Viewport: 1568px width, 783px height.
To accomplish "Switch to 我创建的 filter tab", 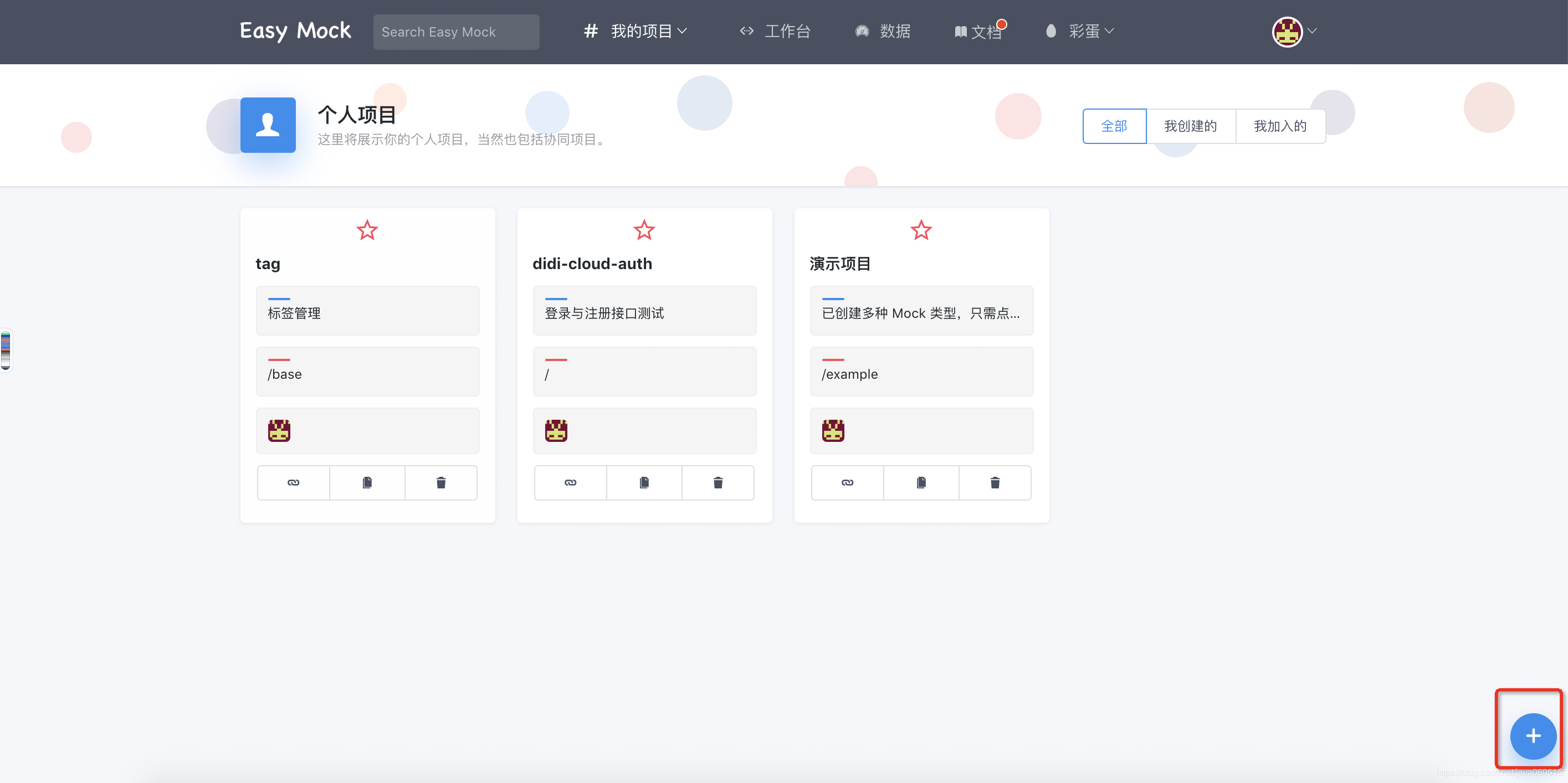I will pyautogui.click(x=1190, y=126).
